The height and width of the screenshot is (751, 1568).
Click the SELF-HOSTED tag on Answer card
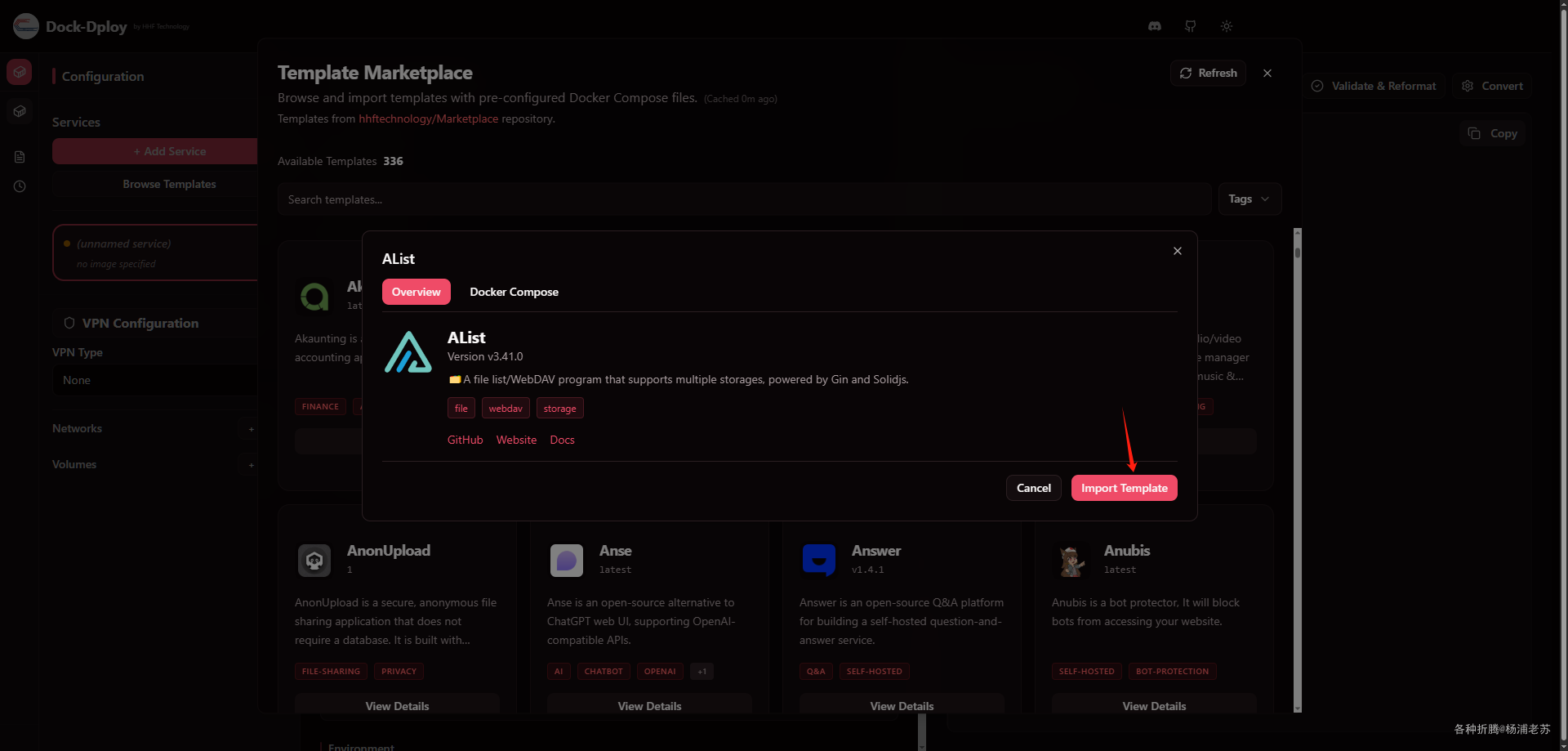pyautogui.click(x=875, y=671)
